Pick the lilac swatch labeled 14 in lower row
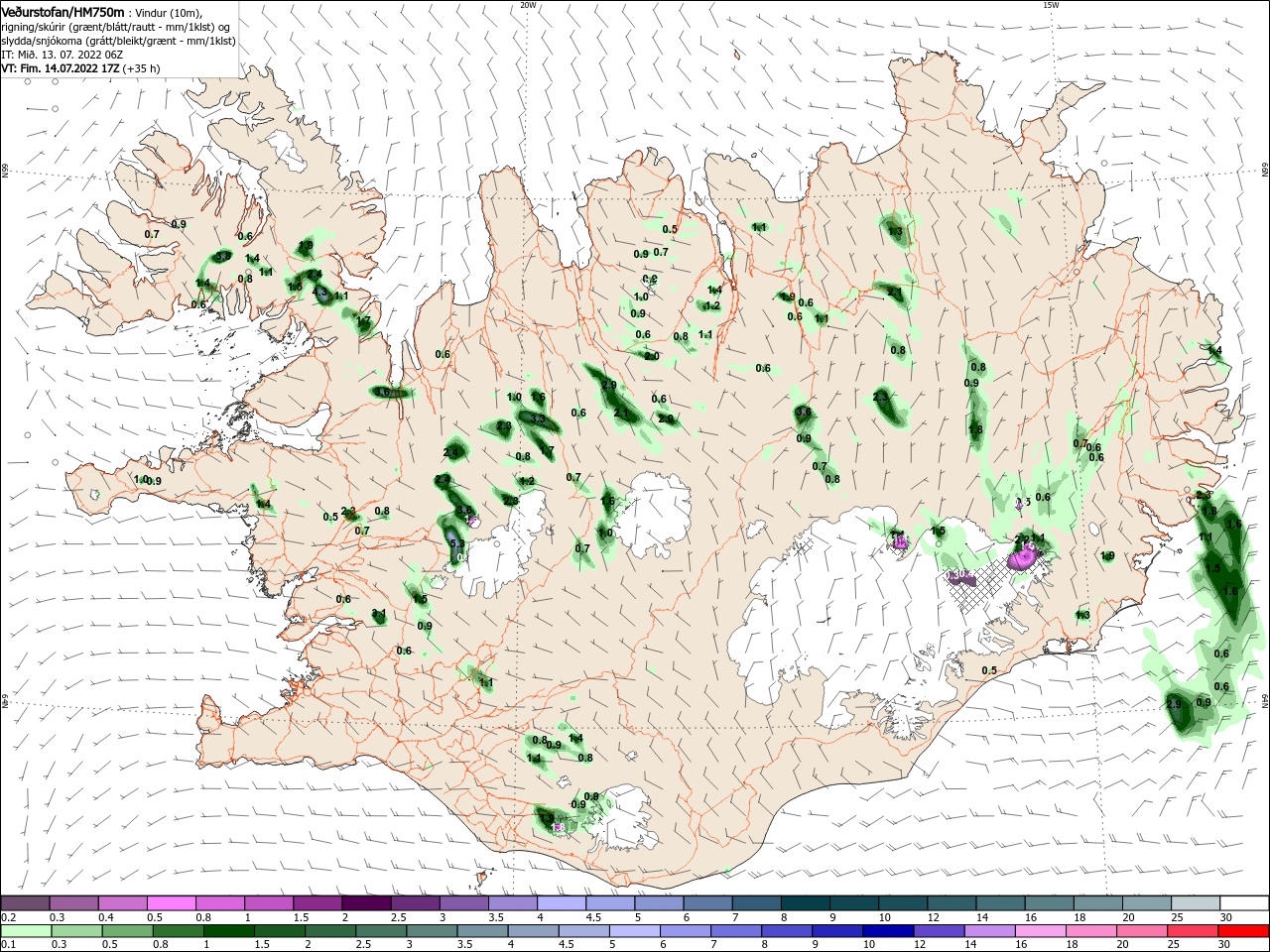 click(988, 931)
